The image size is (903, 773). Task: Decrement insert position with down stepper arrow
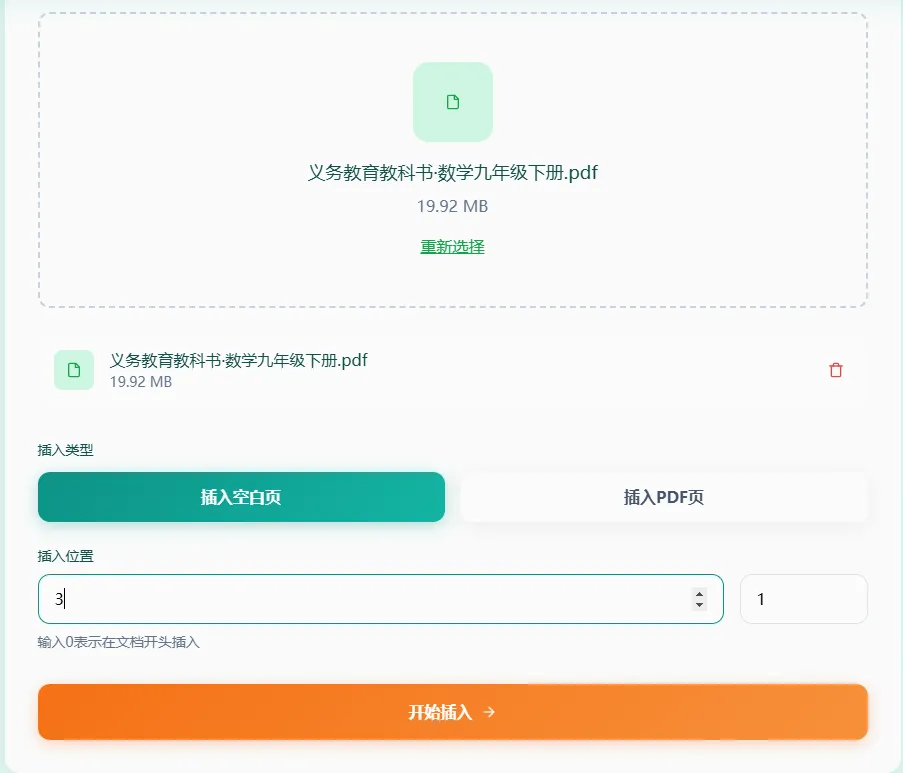click(699, 605)
